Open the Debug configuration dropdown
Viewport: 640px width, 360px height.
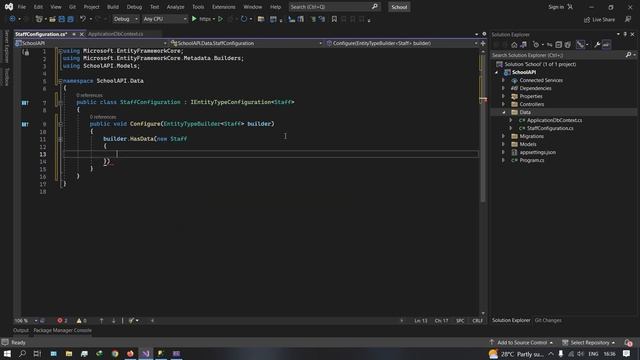pos(125,19)
